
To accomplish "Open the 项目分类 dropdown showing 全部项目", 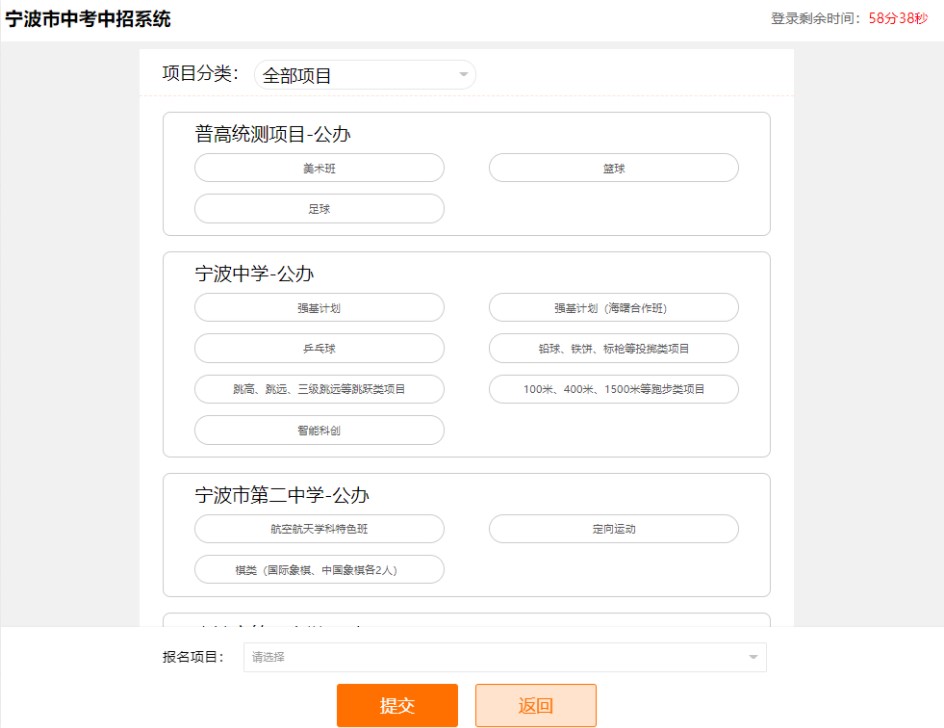I will pyautogui.click(x=364, y=76).
